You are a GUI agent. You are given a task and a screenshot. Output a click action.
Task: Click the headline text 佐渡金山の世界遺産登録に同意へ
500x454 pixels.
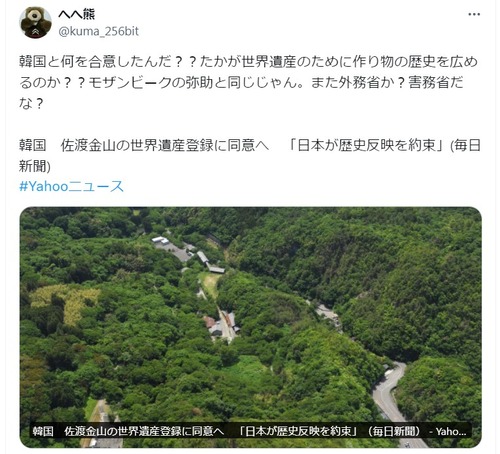pyautogui.click(x=165, y=145)
